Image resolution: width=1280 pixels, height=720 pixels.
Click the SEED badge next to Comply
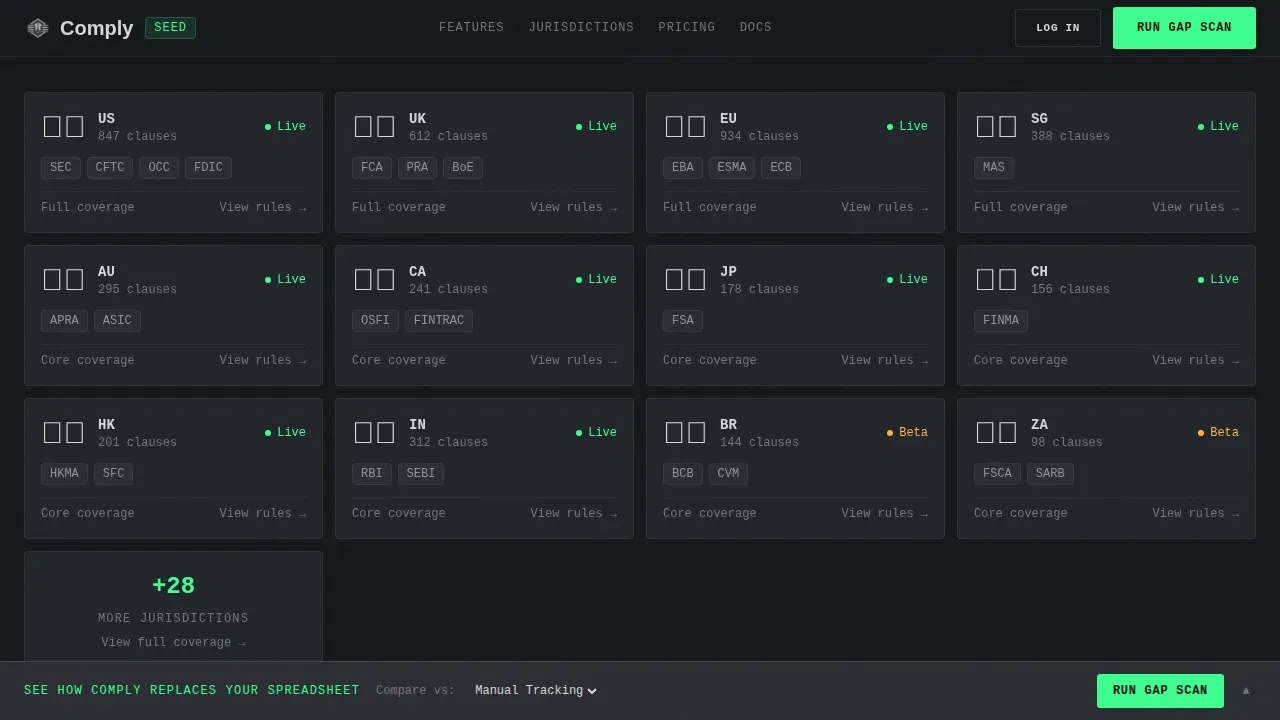(x=170, y=28)
